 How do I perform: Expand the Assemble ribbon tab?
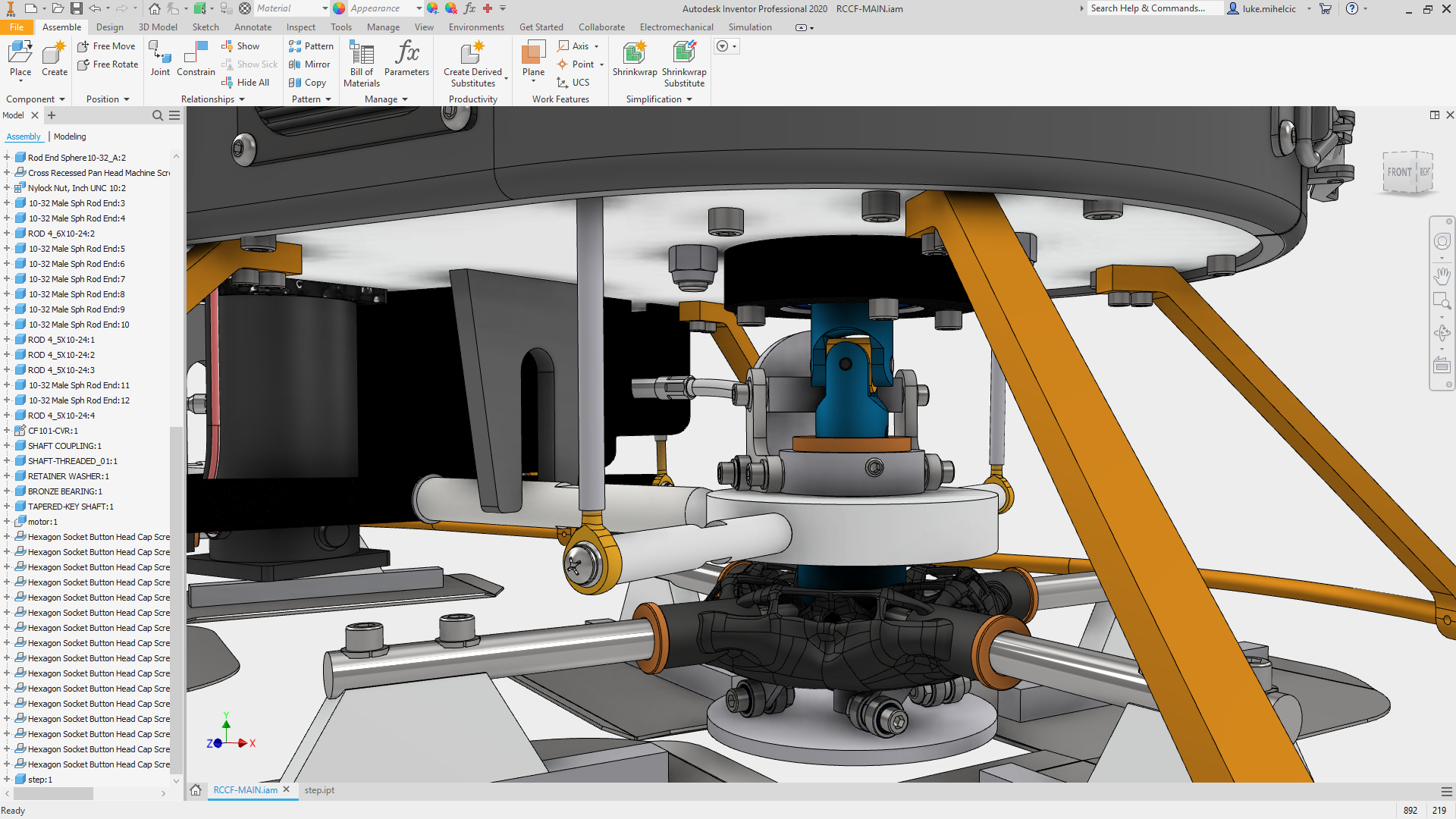click(60, 27)
